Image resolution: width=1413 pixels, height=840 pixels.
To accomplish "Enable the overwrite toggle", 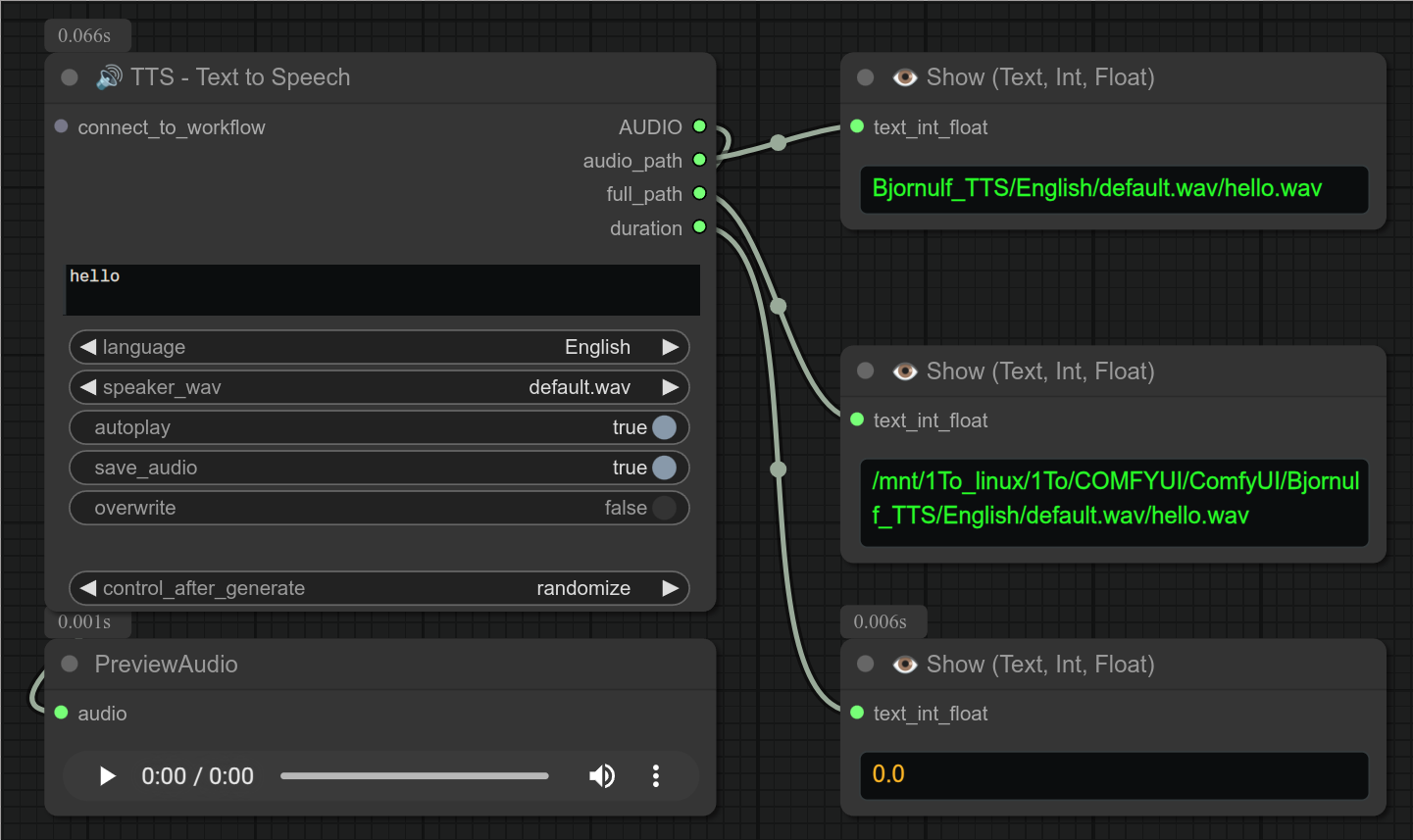I will coord(664,508).
